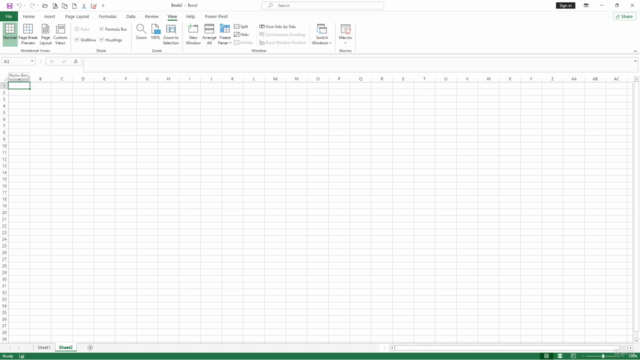Click the zoom slider handle in status bar

603,356
